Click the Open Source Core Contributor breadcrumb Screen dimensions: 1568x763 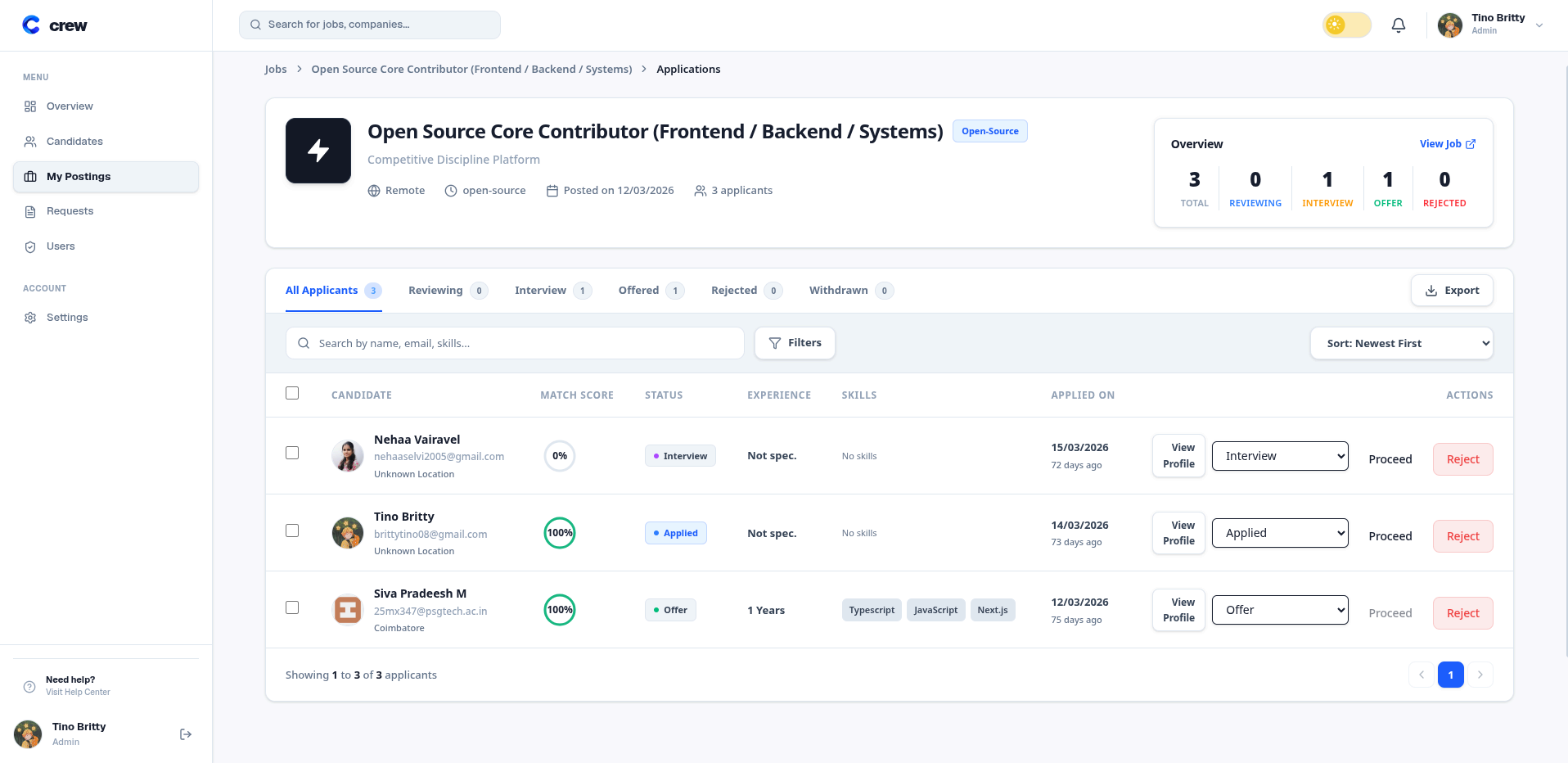click(x=471, y=70)
